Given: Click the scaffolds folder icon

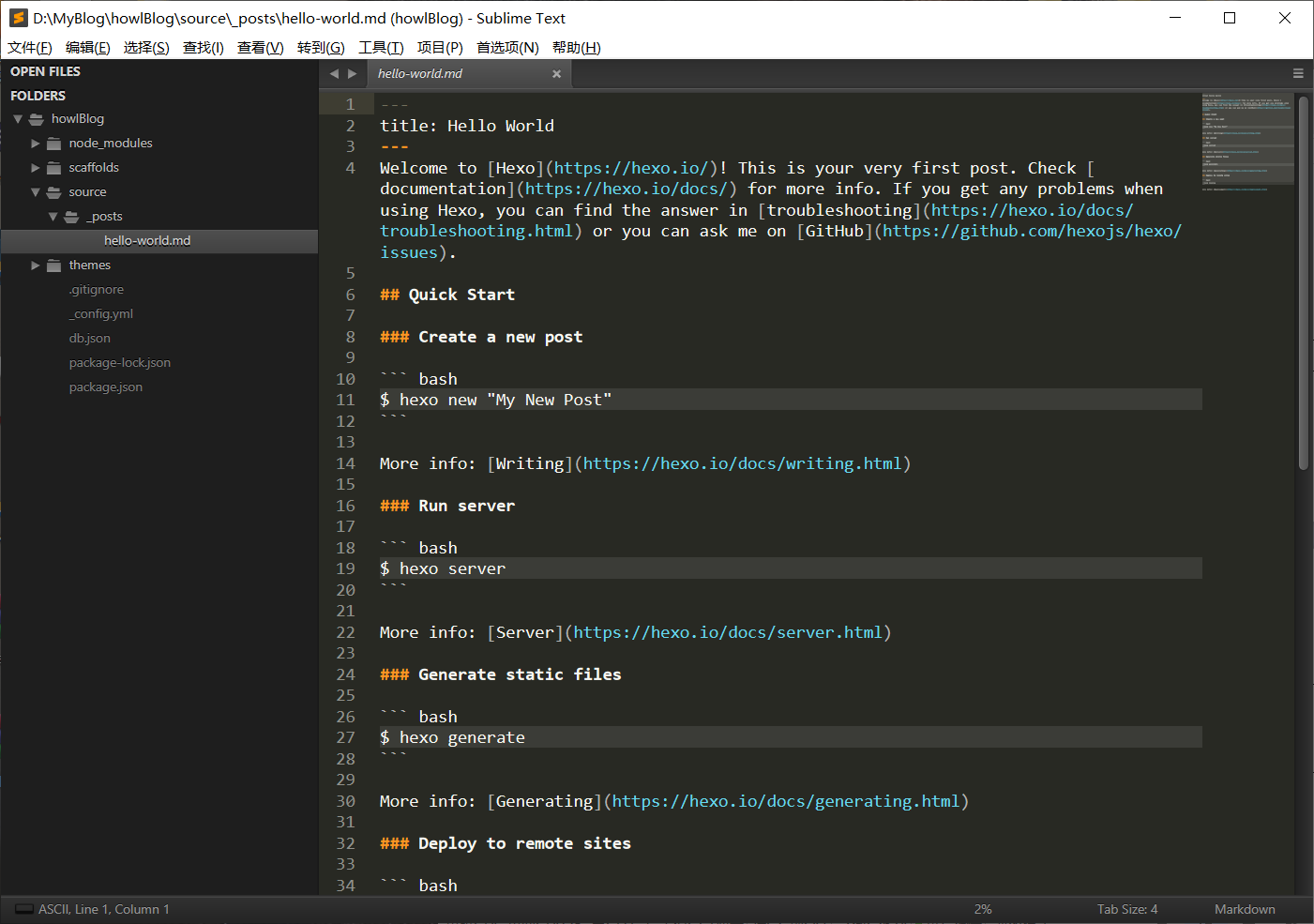Looking at the screenshot, I should (54, 168).
